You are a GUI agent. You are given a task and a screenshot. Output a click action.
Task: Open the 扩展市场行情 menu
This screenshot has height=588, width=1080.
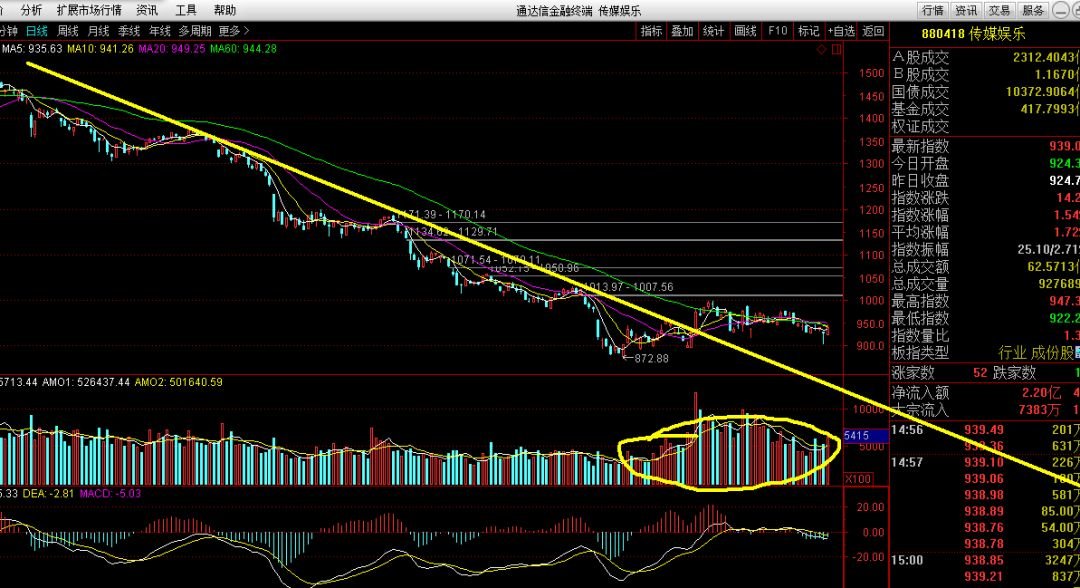89,10
